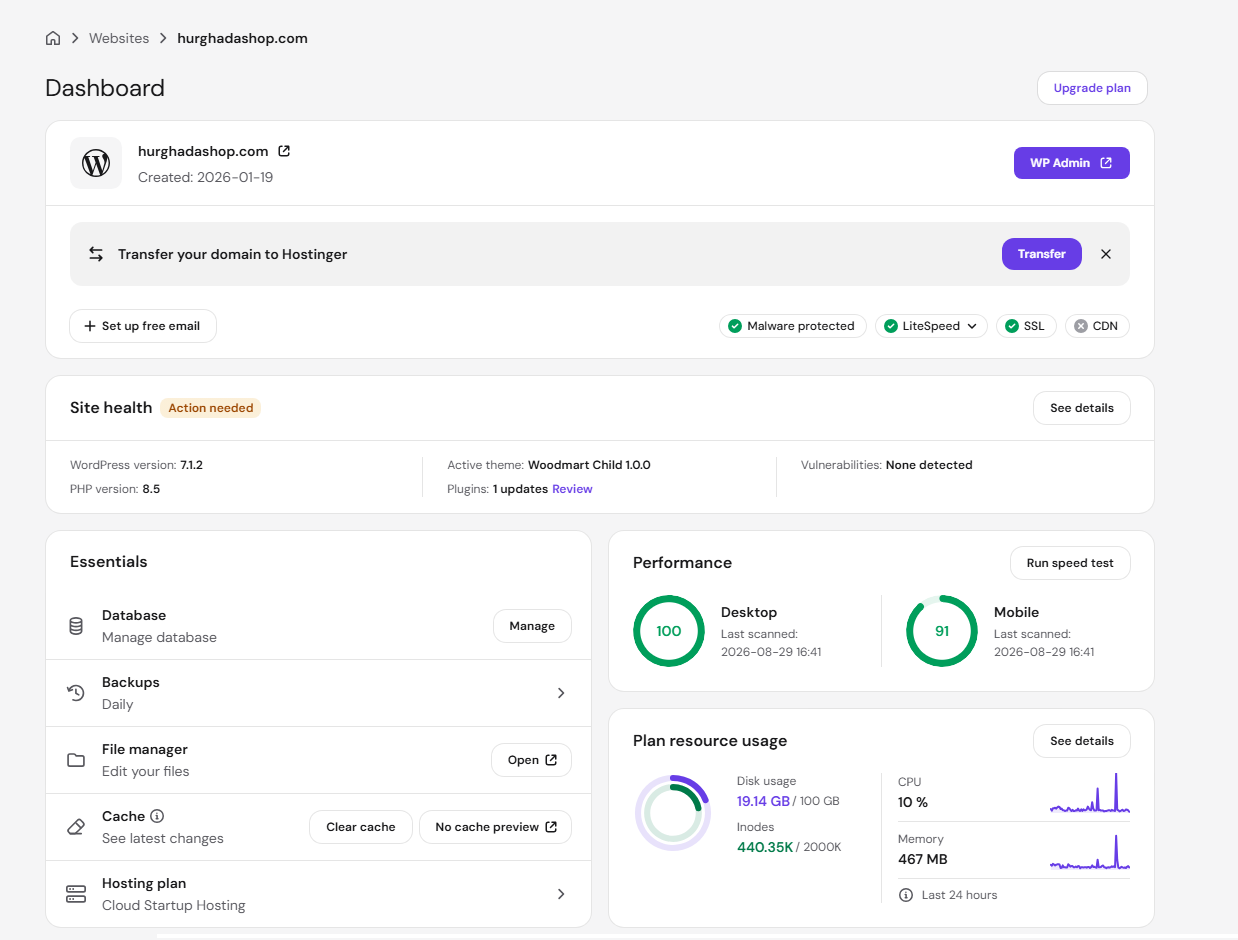This screenshot has width=1238, height=940.
Task: Click the transfer arrows icon in banner
Action: point(96,254)
